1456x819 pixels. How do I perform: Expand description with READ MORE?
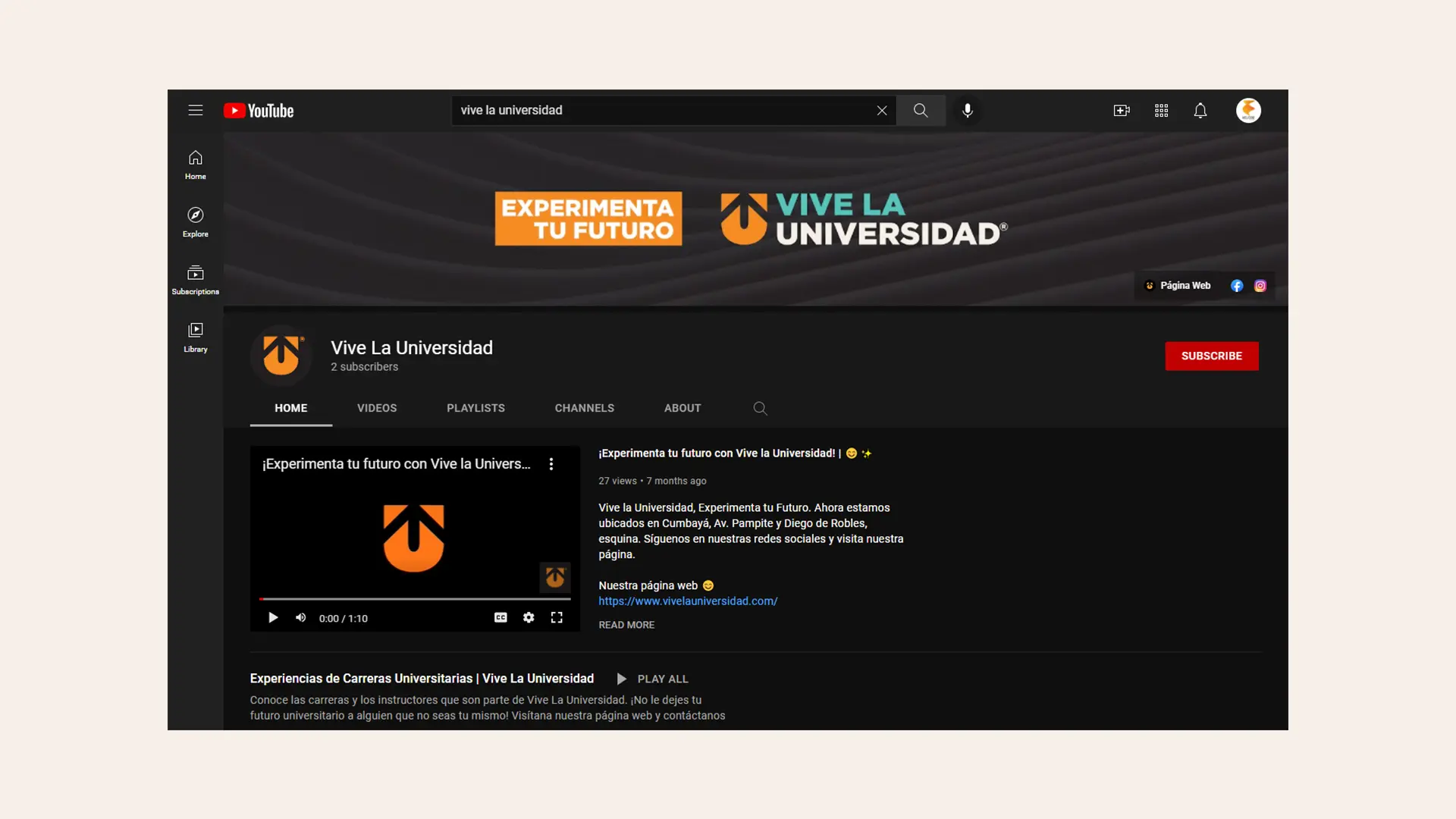(x=626, y=625)
